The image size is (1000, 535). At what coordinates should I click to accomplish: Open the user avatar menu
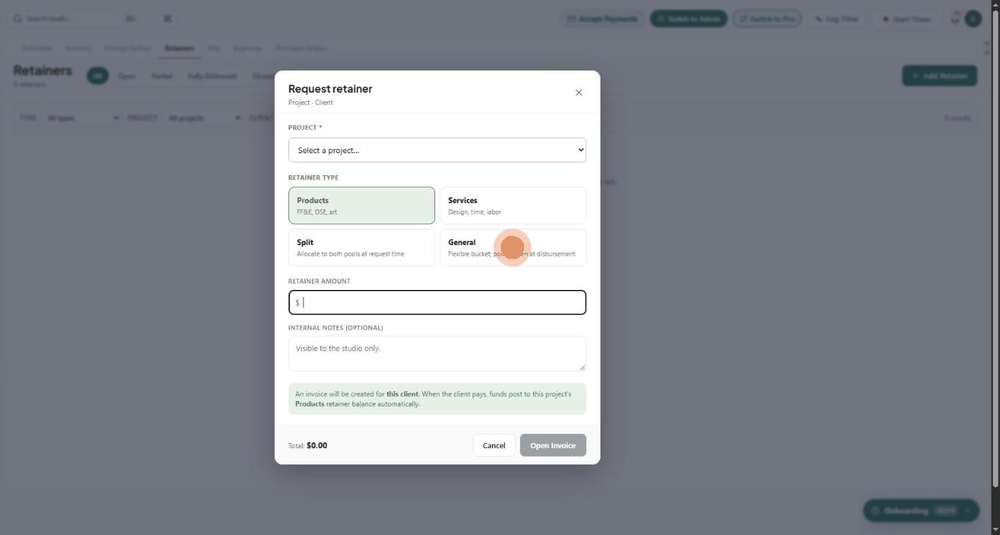(973, 19)
